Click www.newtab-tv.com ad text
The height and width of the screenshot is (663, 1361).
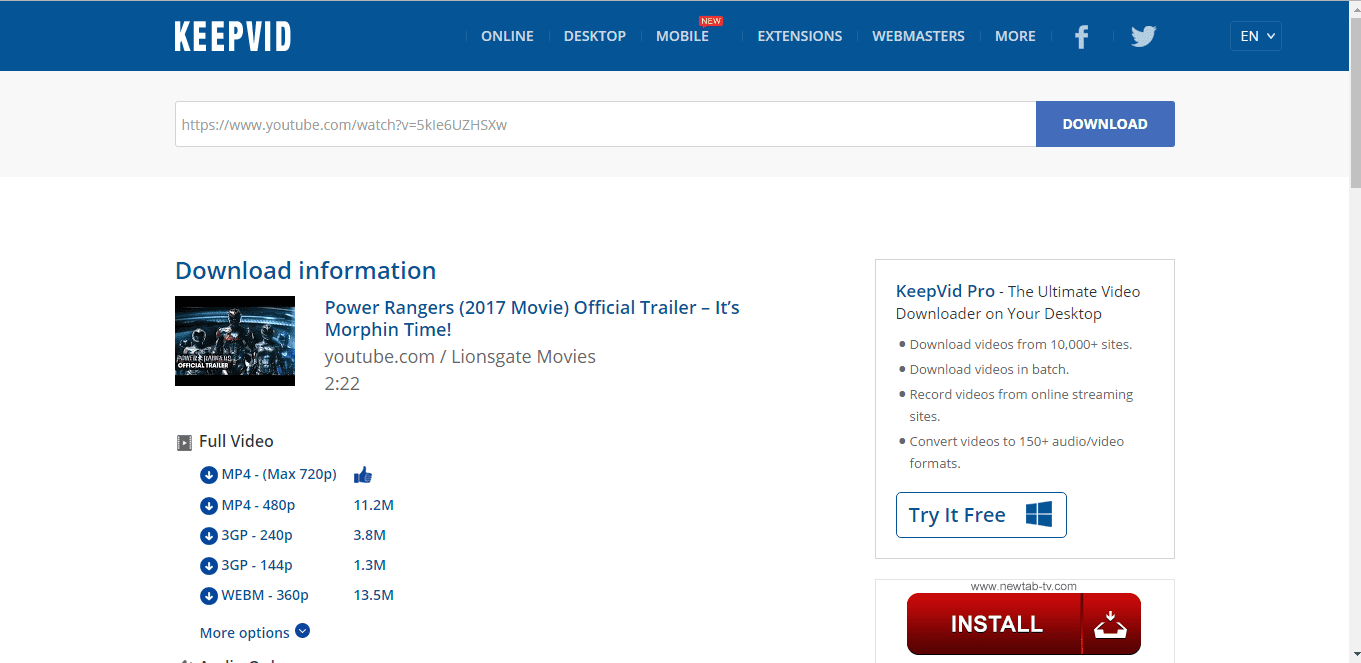click(x=1024, y=586)
